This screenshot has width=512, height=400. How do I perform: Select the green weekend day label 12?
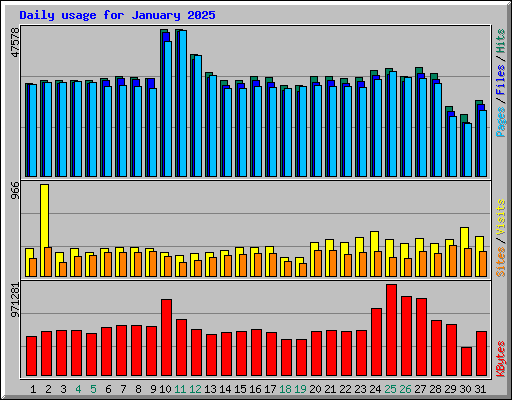(x=195, y=389)
